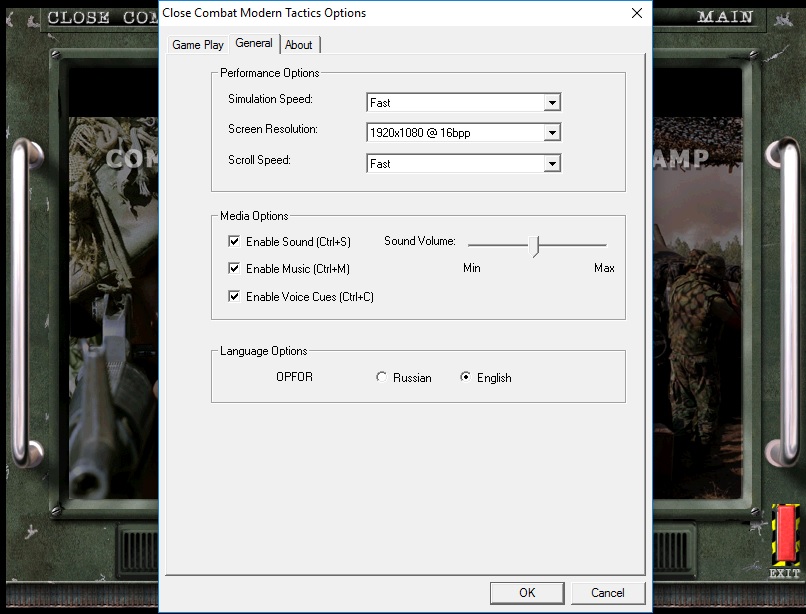Select the Russian language radio button
This screenshot has width=806, height=614.
coord(381,377)
